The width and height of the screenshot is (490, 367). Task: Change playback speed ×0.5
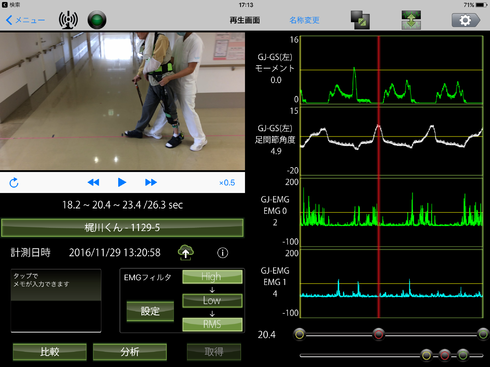[227, 183]
